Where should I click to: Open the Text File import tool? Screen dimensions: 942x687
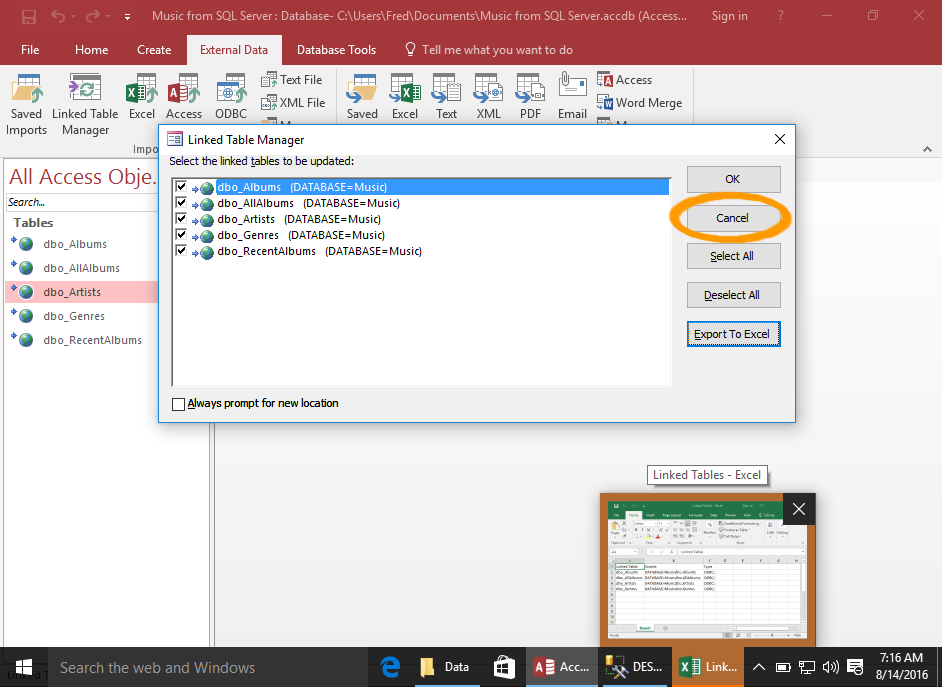tap(292, 79)
